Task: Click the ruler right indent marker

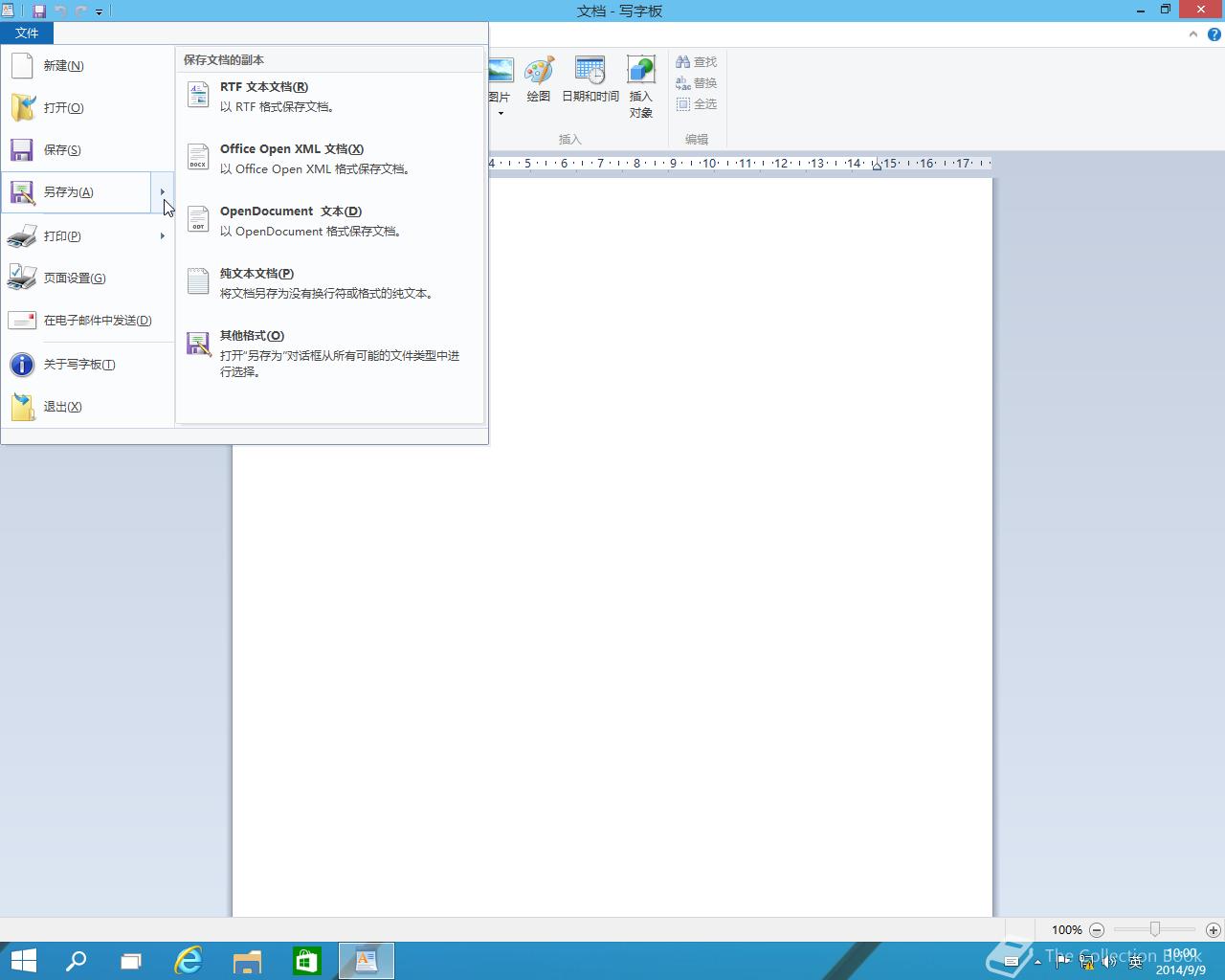Action: pos(877,167)
